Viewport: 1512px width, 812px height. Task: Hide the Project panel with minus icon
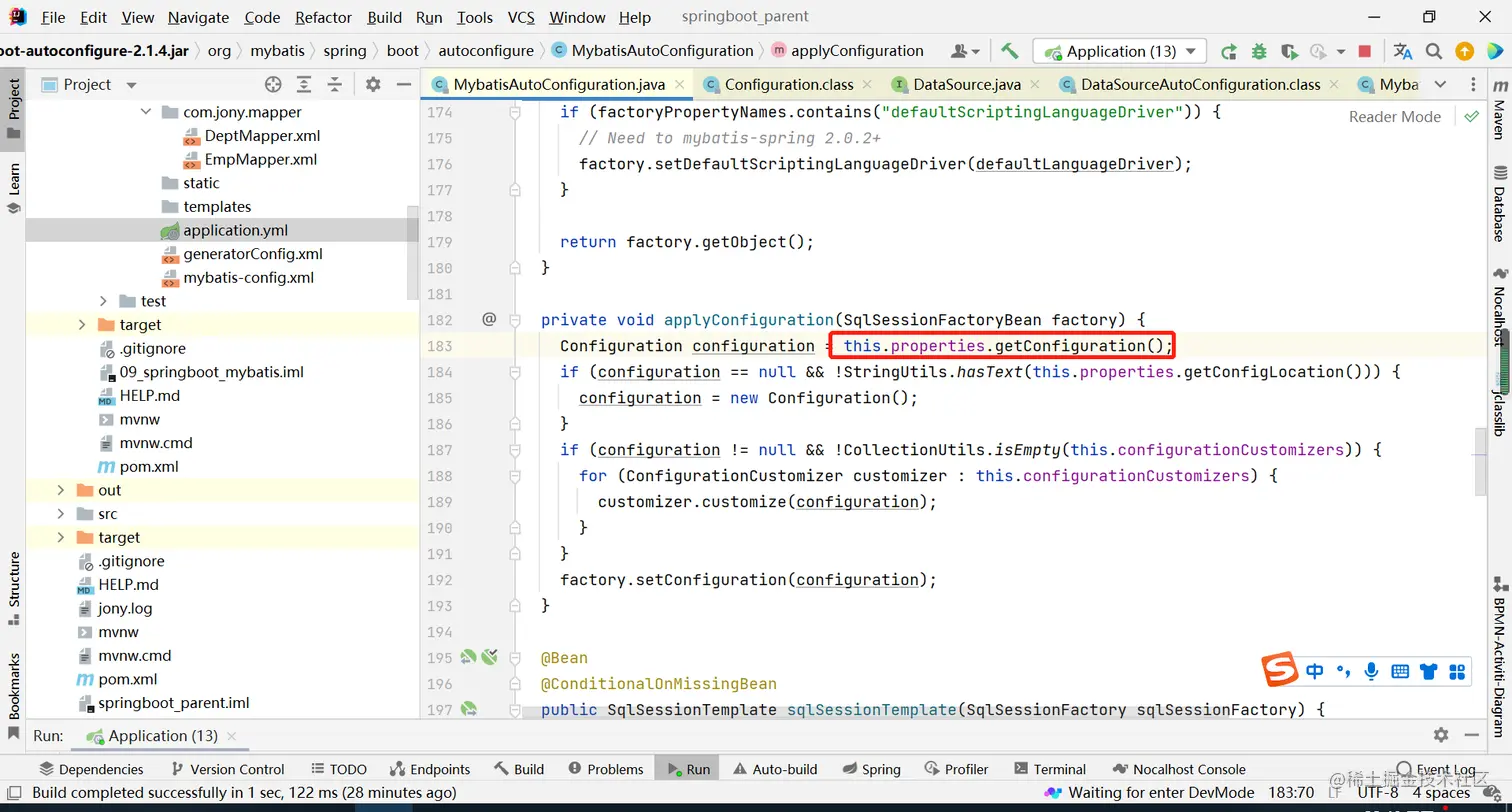(403, 84)
